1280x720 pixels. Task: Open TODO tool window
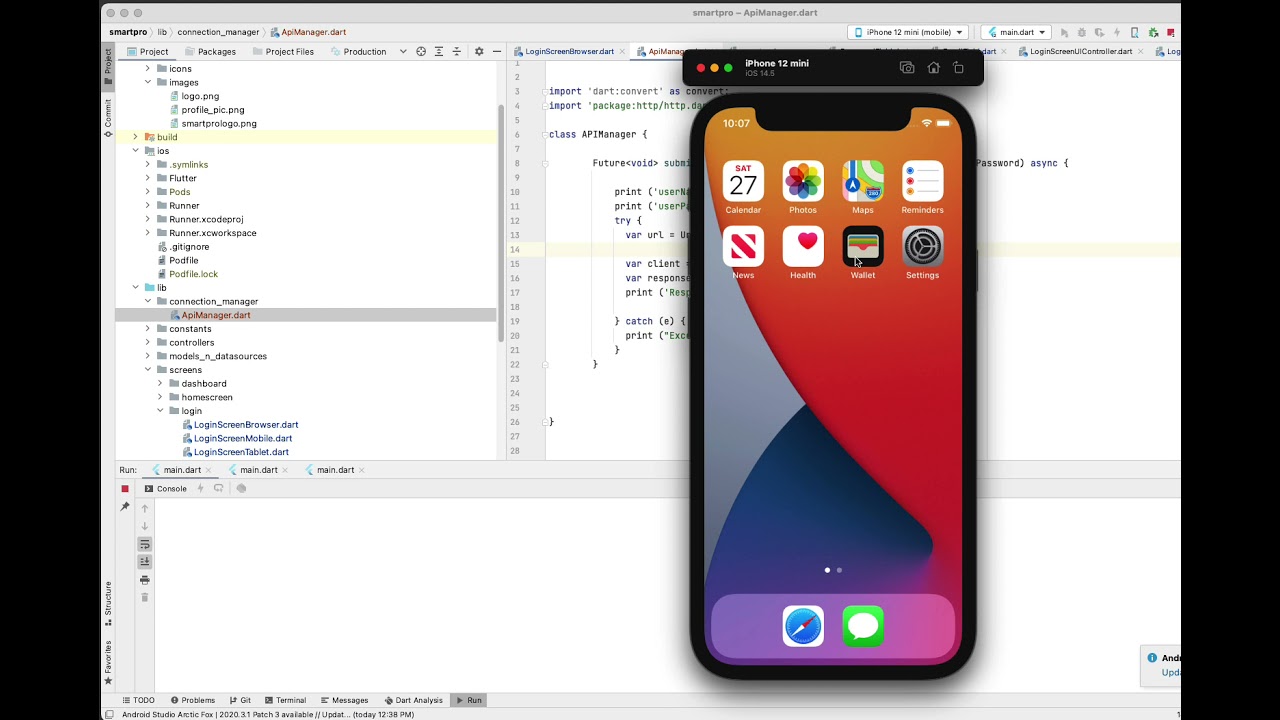coord(138,700)
